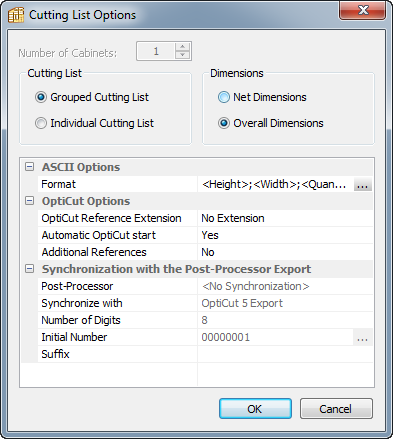393x439 pixels.
Task: Open the Format ellipsis browse button
Action: coord(363,184)
